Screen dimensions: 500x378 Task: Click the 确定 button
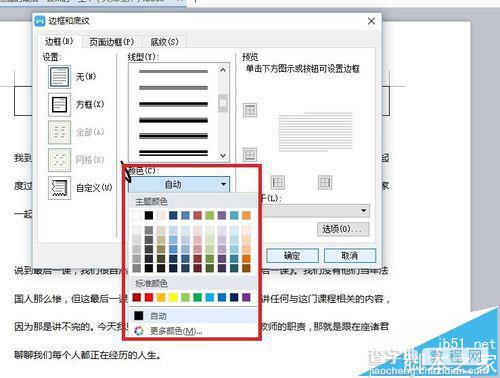[x=292, y=256]
